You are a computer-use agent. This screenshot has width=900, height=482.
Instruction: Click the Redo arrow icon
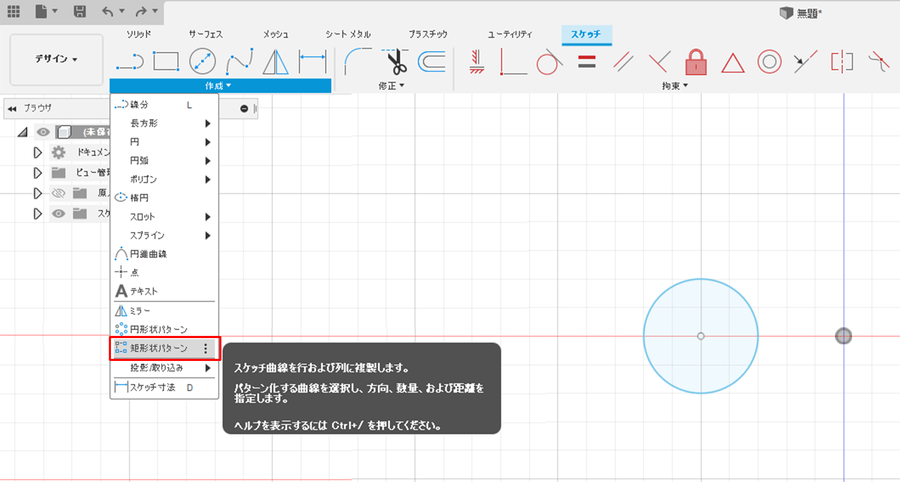[x=141, y=11]
